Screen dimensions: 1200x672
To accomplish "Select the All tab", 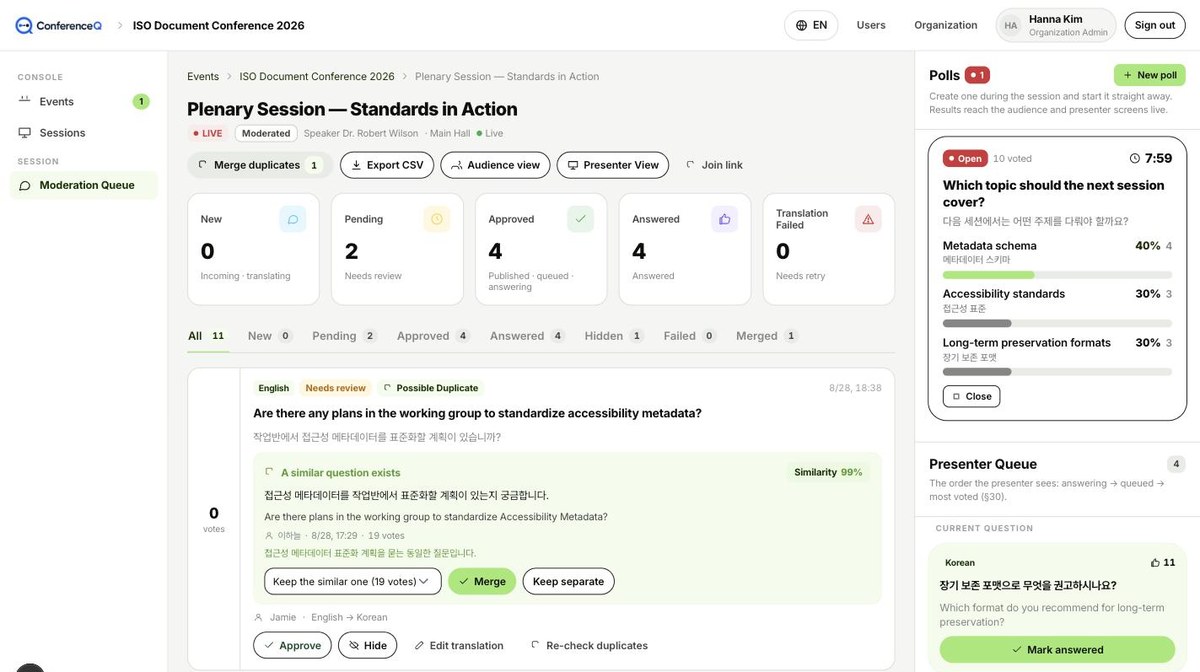I will [x=208, y=336].
